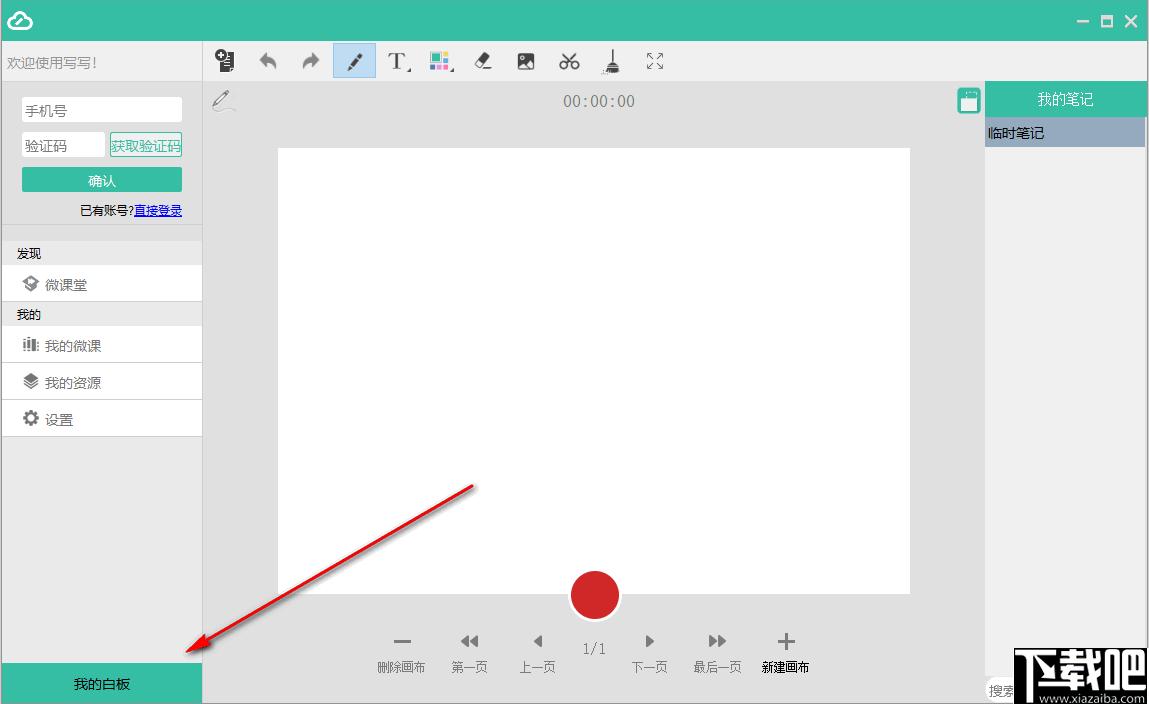Click the undo arrow icon
This screenshot has width=1149, height=704.
coord(268,61)
